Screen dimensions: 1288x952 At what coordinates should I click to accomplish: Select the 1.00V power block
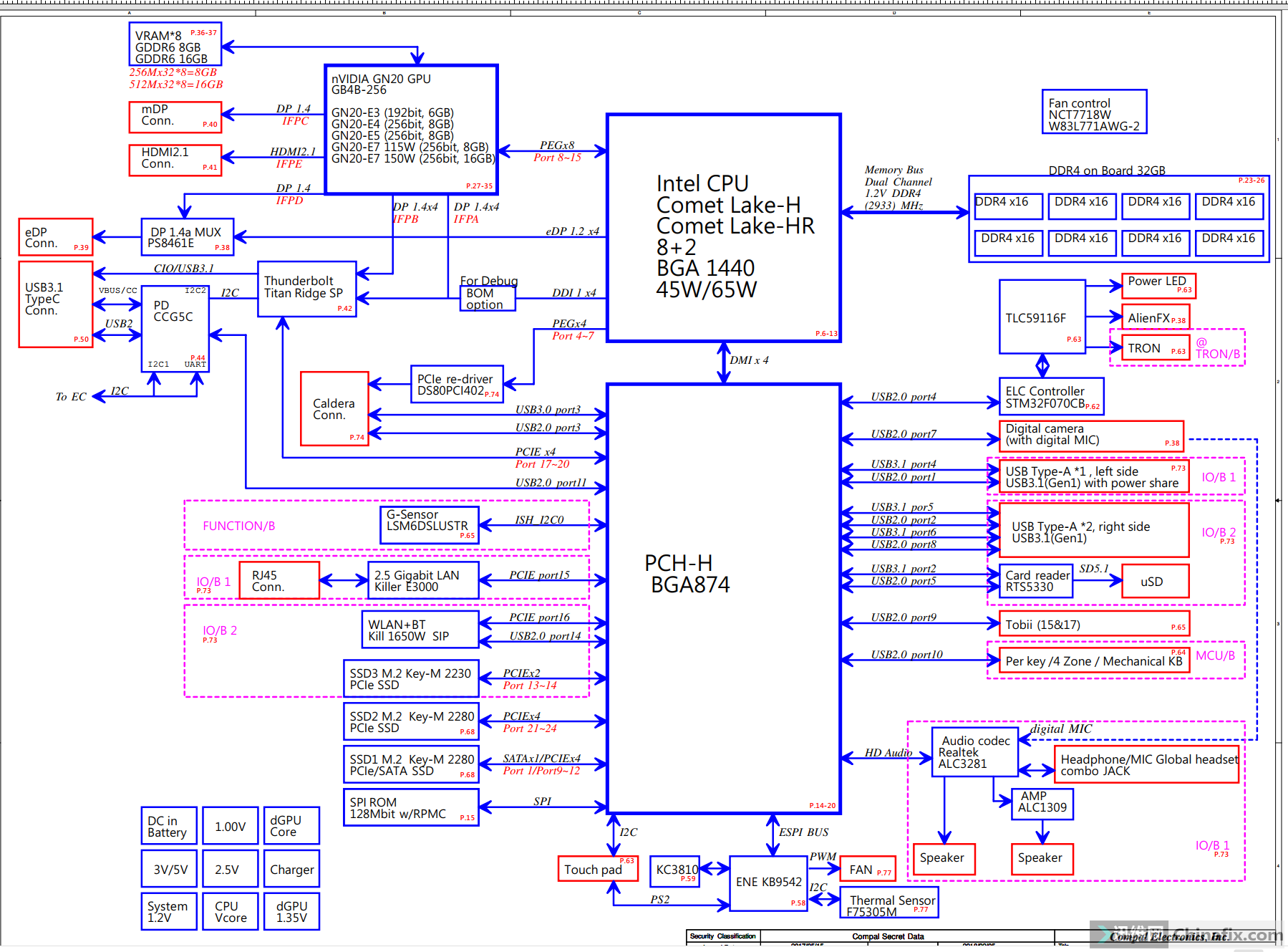[231, 826]
